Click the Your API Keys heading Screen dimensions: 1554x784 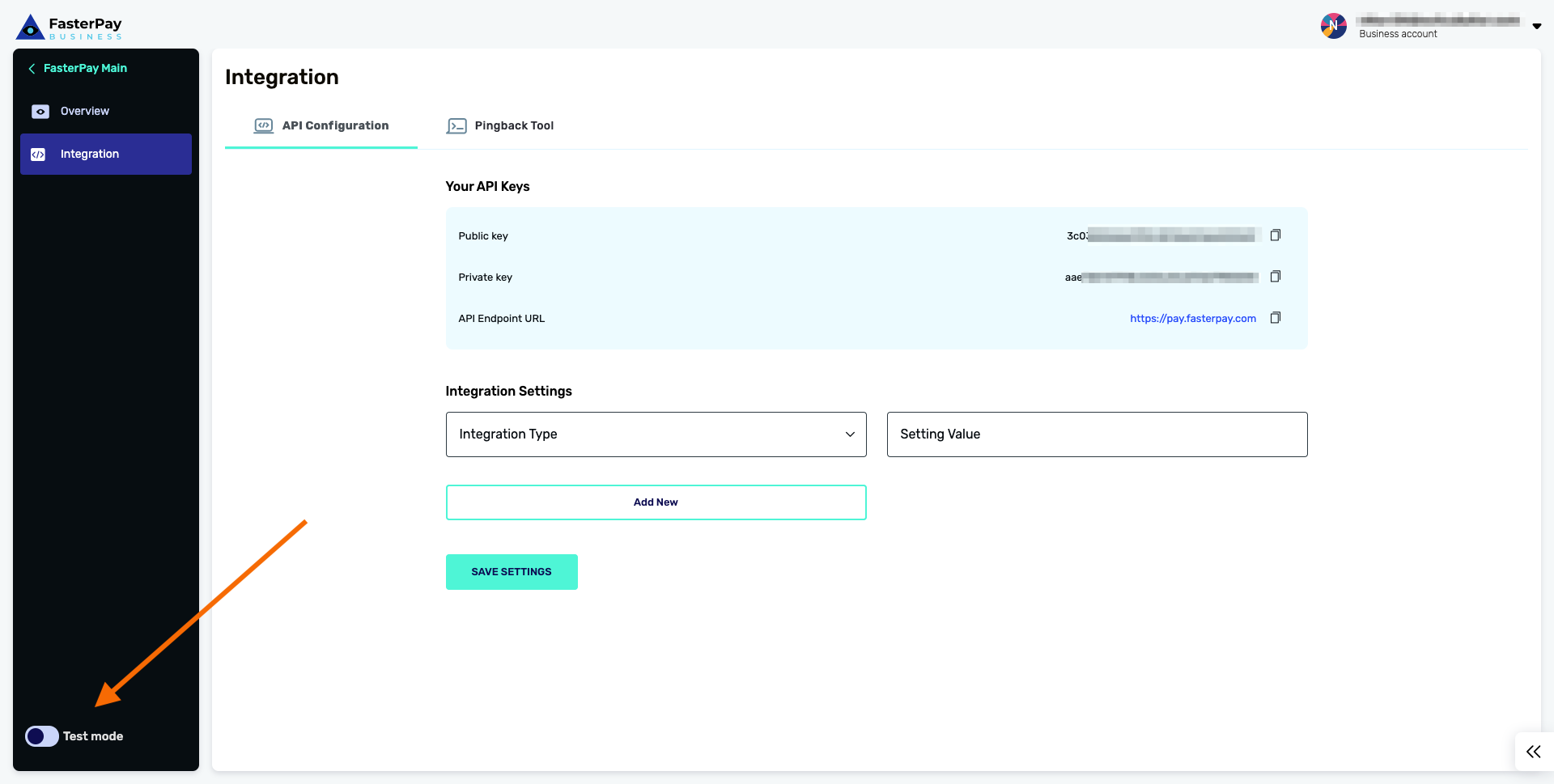[487, 187]
